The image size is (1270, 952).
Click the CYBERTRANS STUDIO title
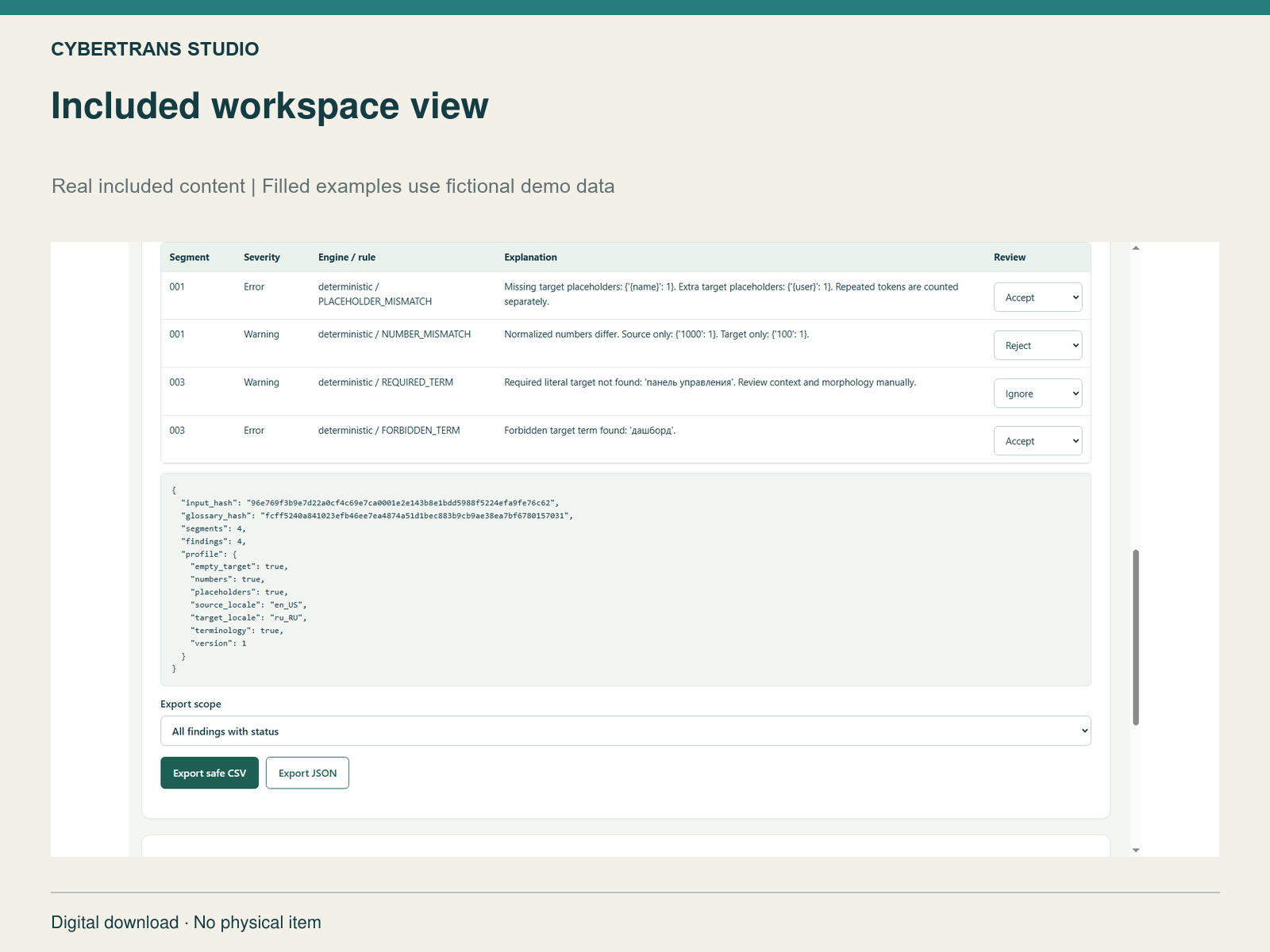(x=155, y=49)
